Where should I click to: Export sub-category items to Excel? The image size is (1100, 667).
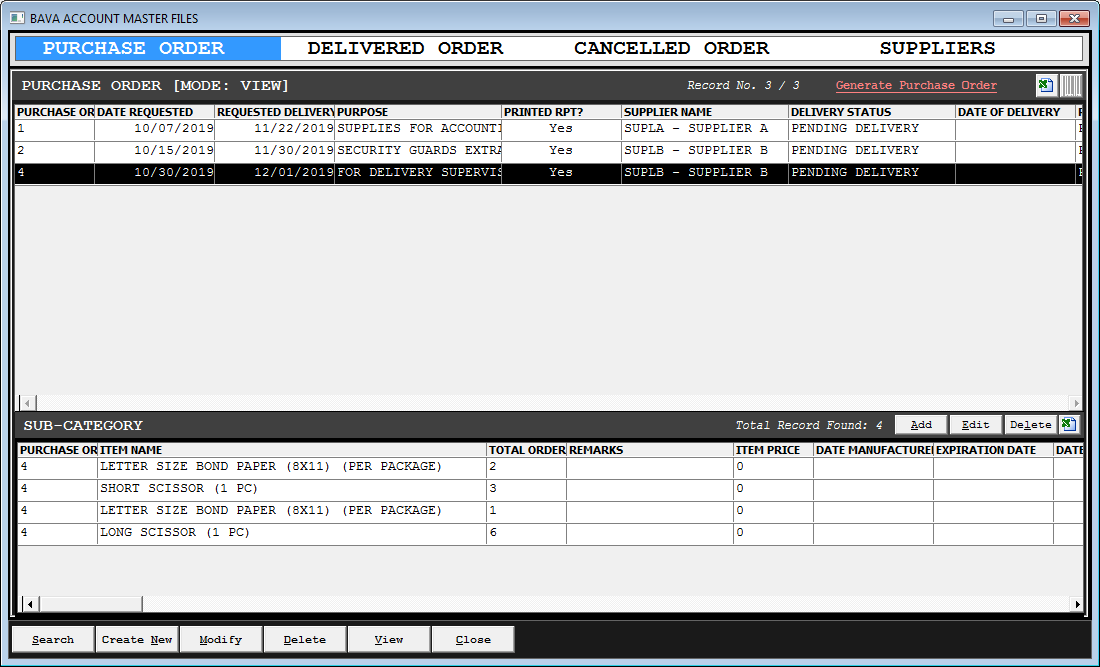(1070, 425)
